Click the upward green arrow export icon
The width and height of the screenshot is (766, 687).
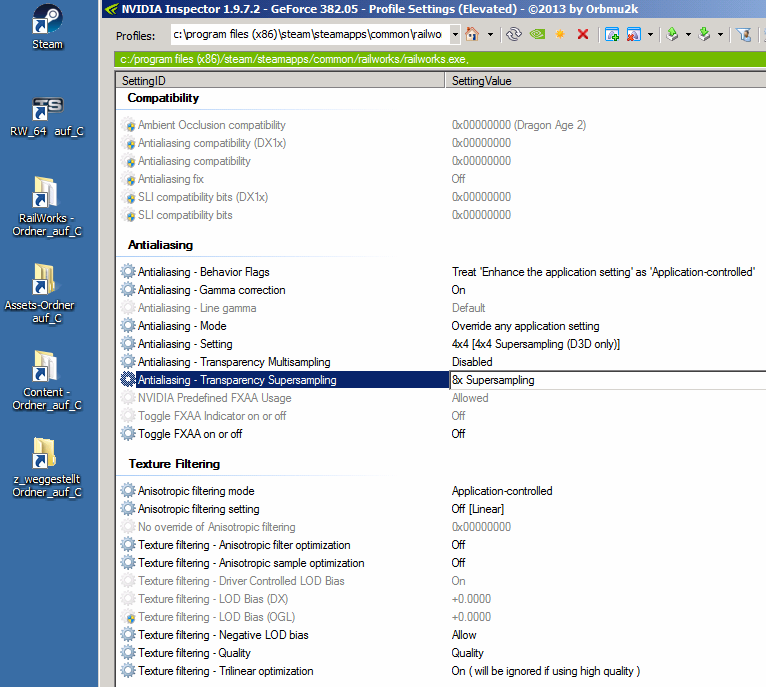point(673,34)
